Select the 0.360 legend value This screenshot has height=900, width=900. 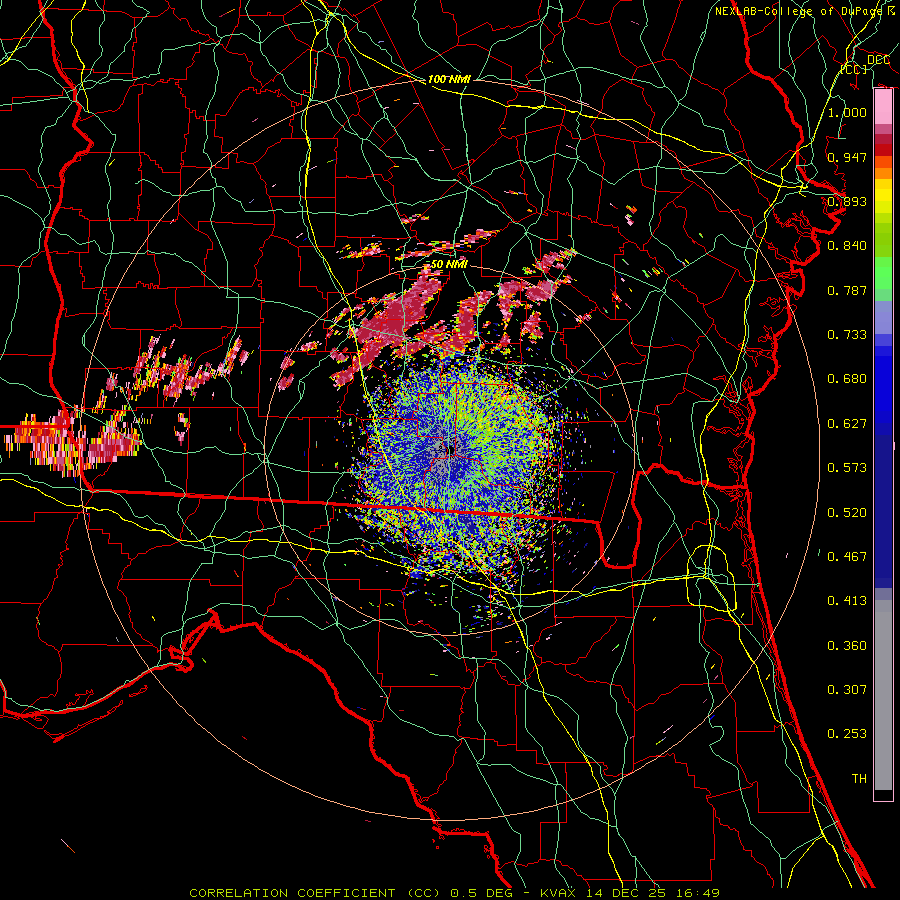847,646
